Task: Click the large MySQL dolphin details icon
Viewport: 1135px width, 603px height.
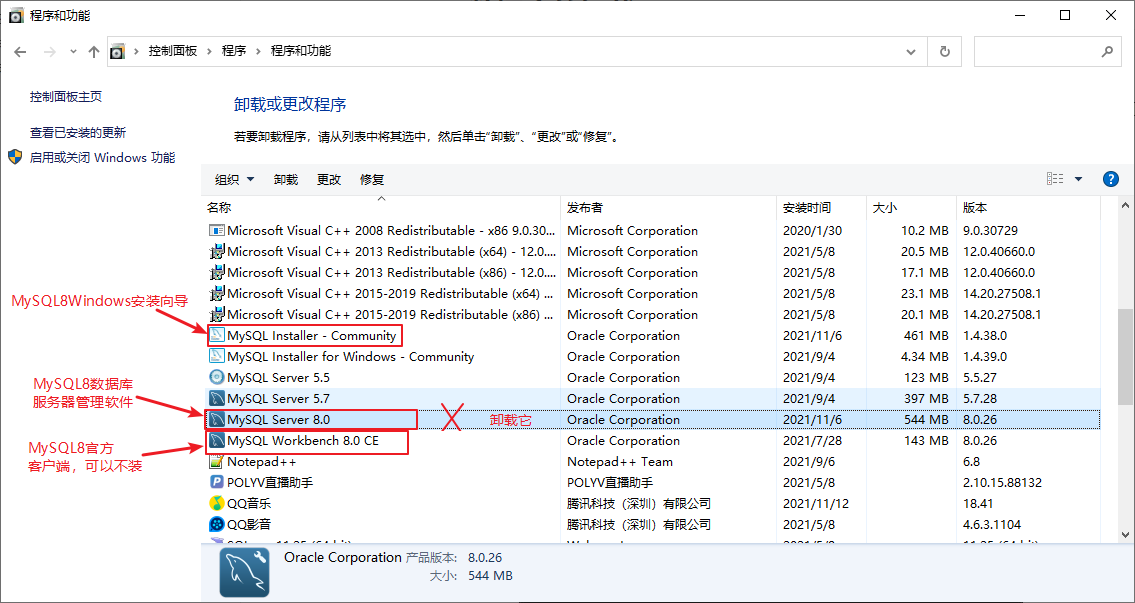Action: tap(245, 572)
